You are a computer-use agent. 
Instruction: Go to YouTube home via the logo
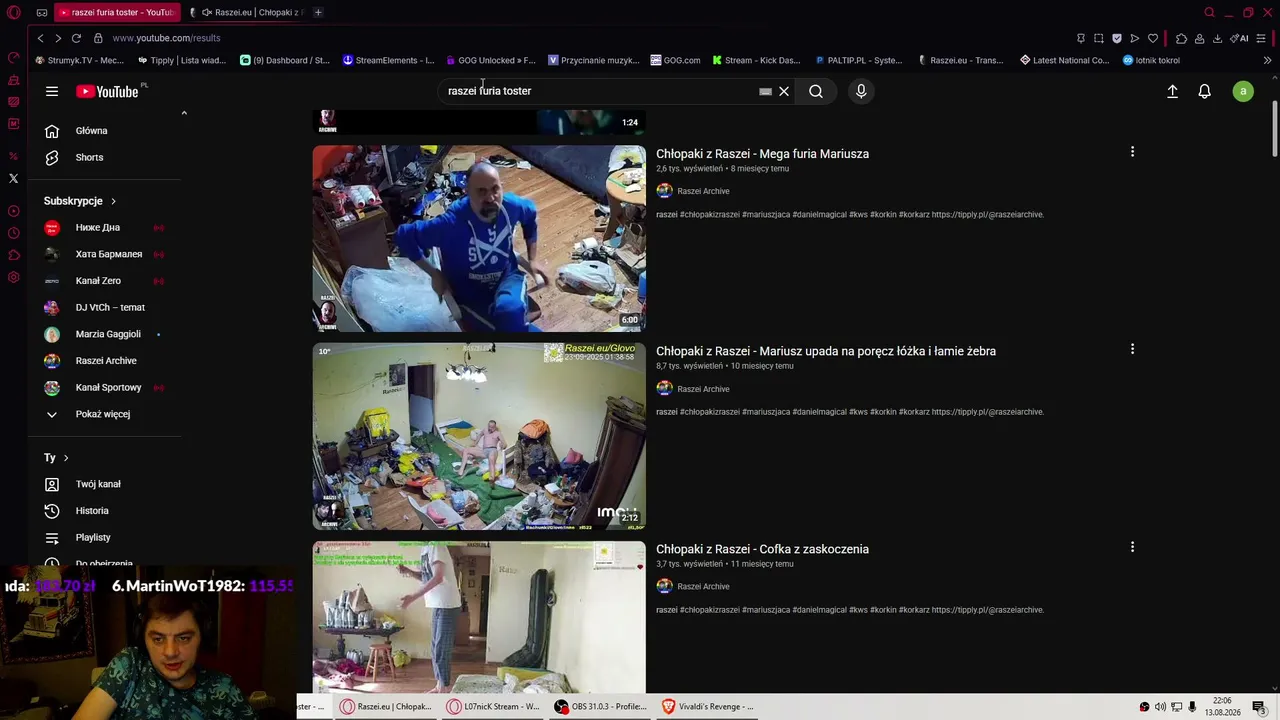(107, 91)
